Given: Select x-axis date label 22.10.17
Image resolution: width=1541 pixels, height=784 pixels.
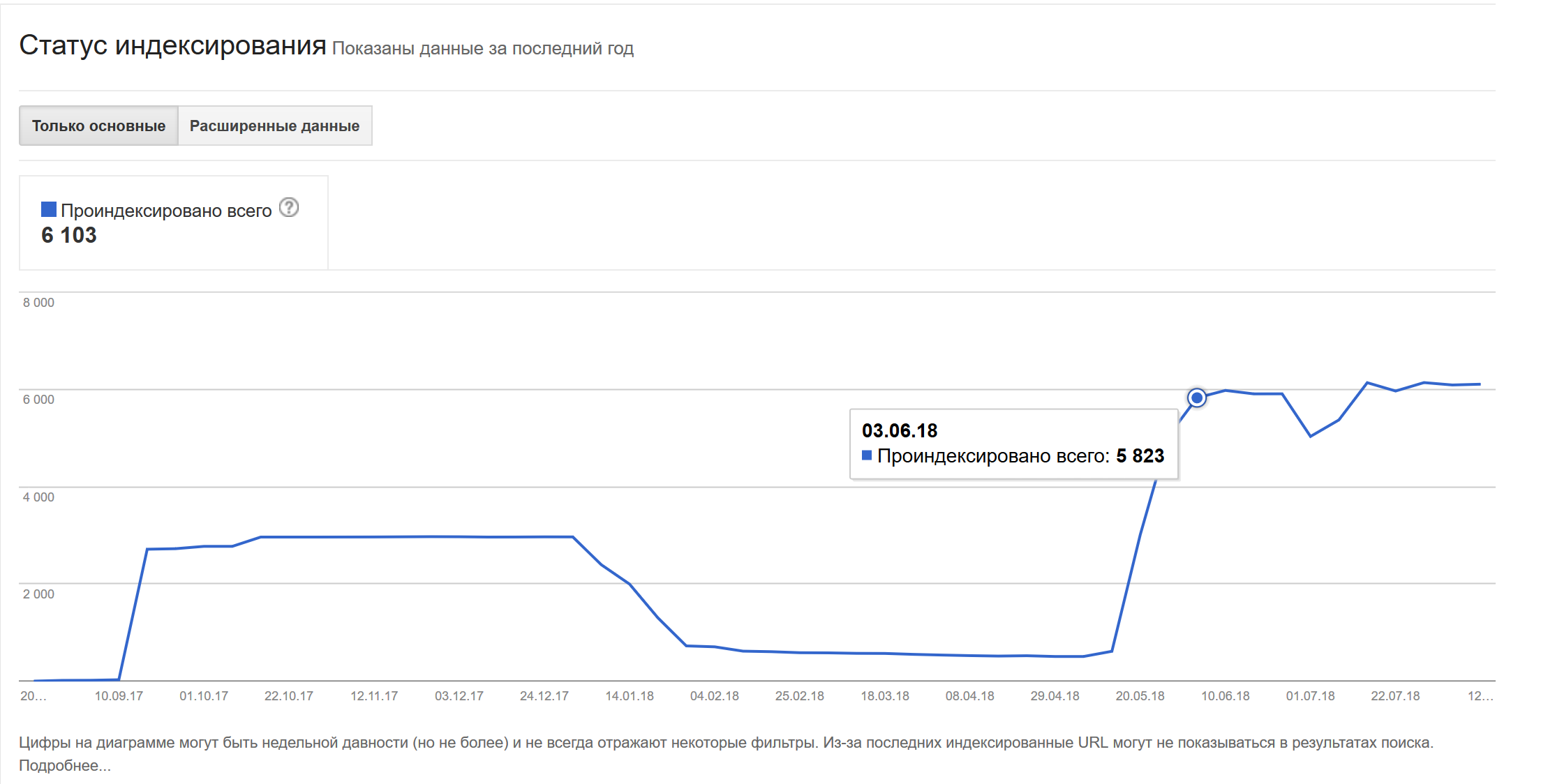Looking at the screenshot, I should pos(289,696).
